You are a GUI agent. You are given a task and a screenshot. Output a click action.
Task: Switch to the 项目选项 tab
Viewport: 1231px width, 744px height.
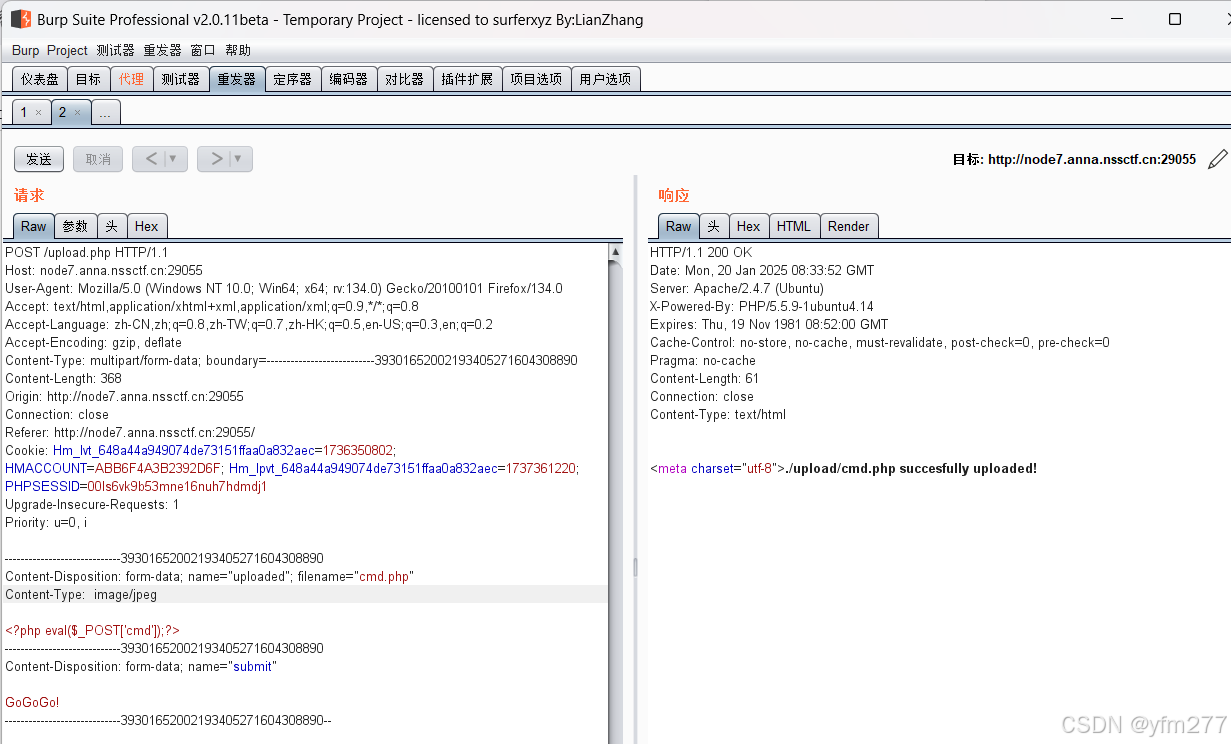click(x=537, y=79)
